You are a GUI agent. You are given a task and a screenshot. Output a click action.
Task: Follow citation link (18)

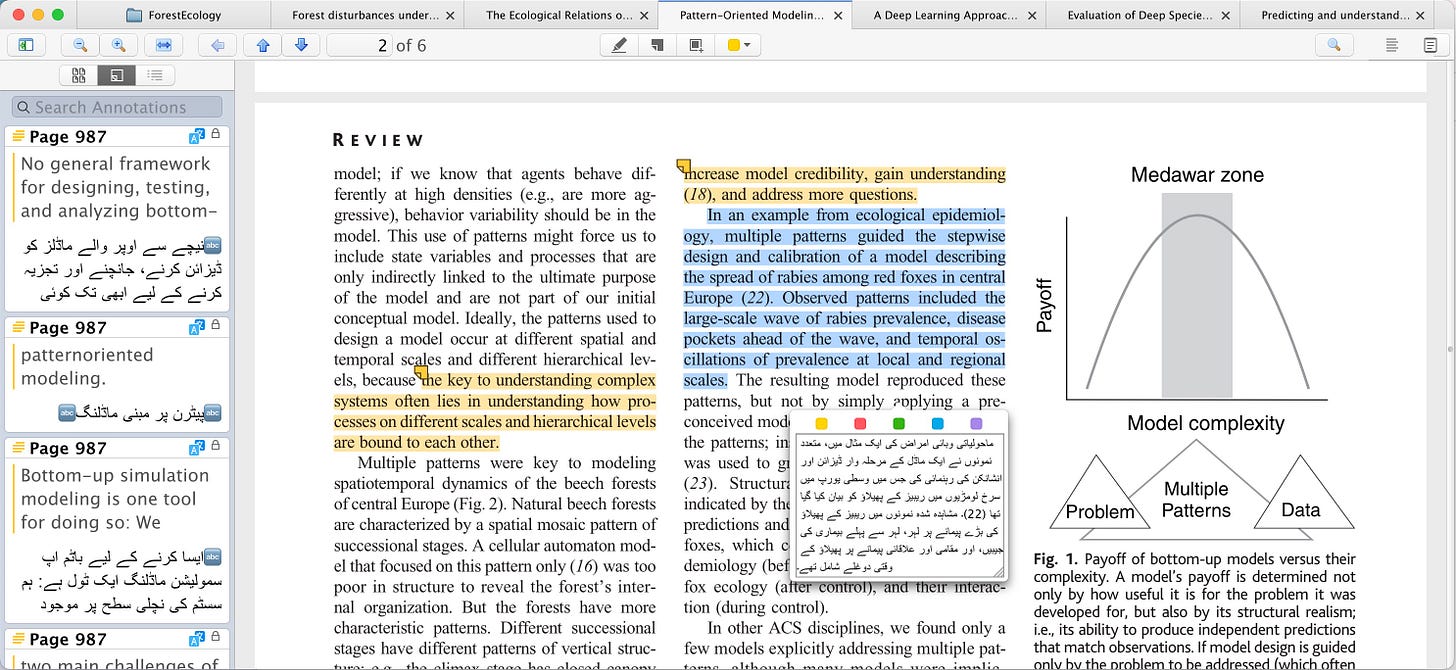(x=698, y=195)
